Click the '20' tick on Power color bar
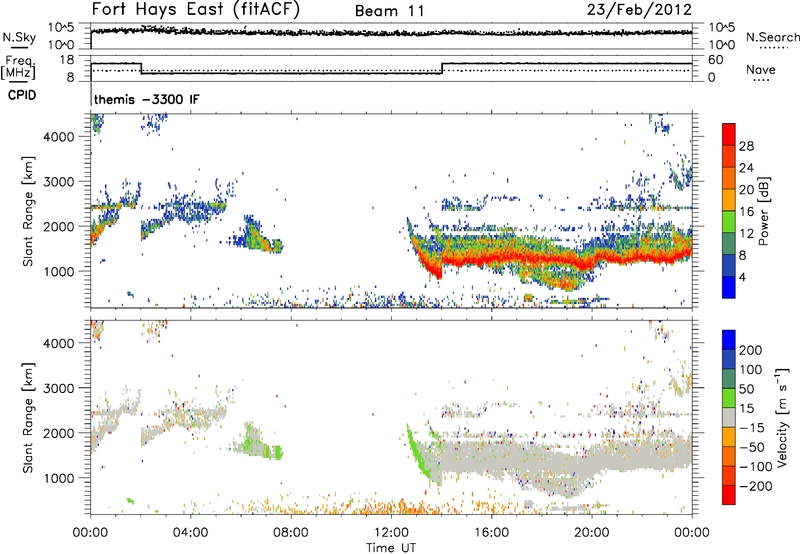 (746, 190)
